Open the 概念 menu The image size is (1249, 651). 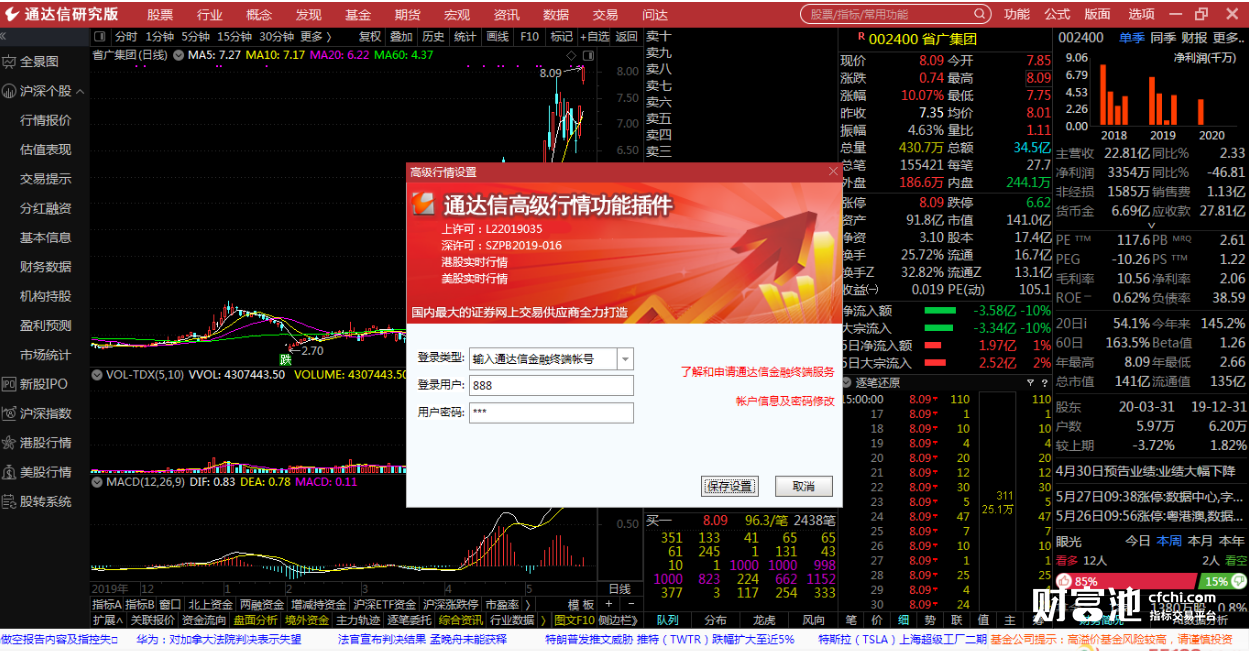(259, 15)
